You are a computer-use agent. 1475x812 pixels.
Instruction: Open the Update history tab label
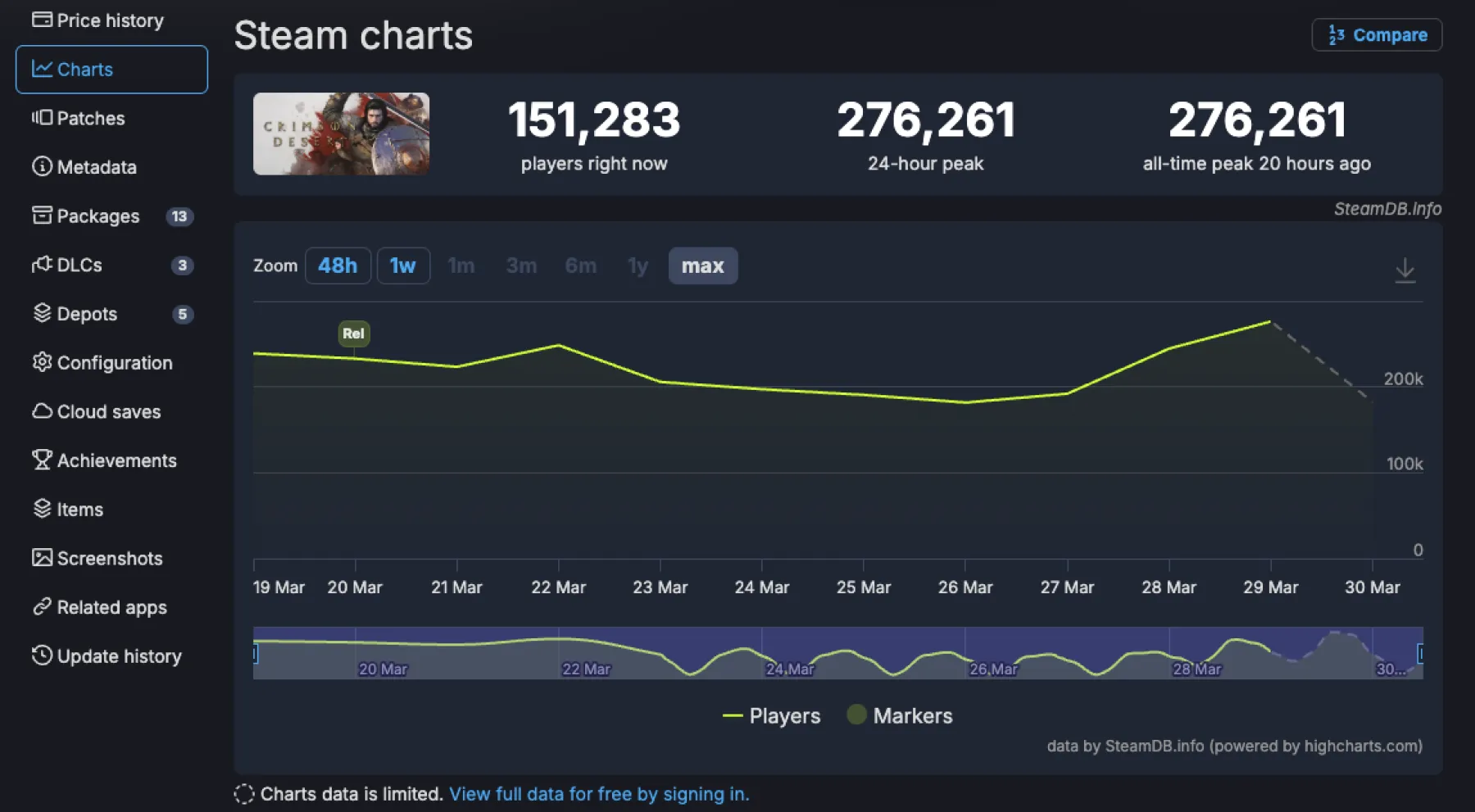coord(120,656)
